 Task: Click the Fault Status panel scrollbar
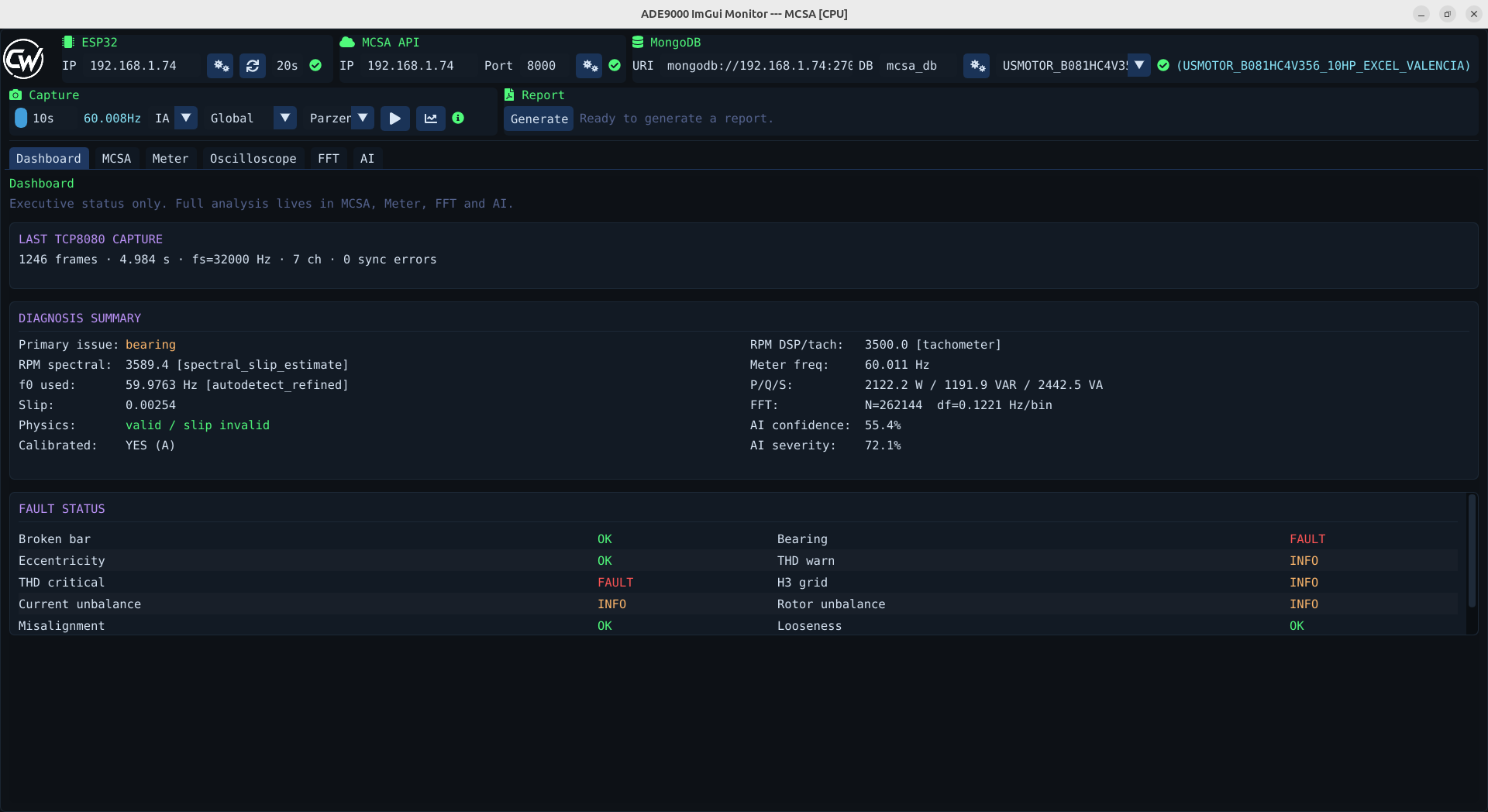point(1472,552)
